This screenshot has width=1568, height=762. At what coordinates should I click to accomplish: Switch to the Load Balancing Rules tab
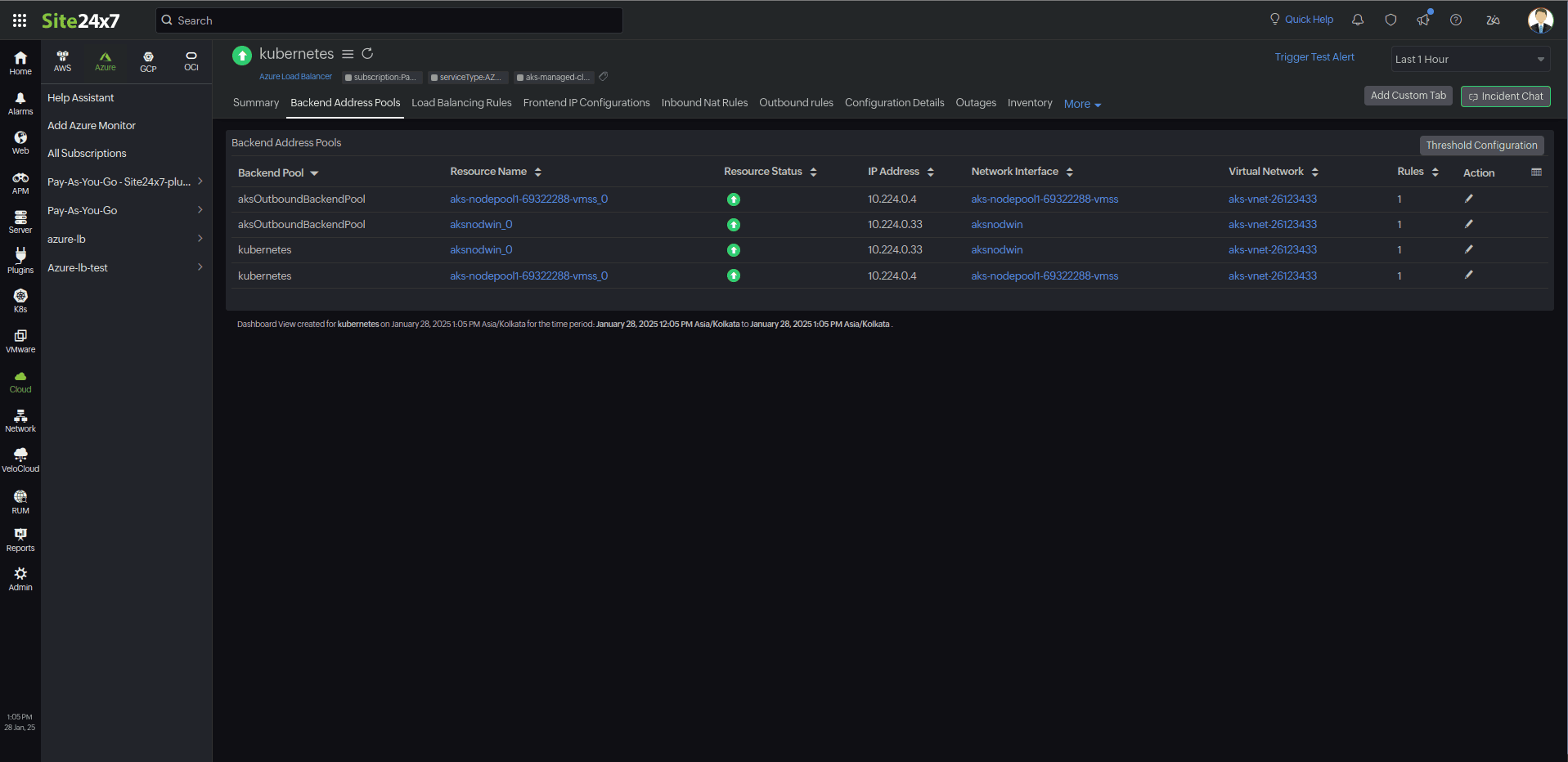coord(461,103)
